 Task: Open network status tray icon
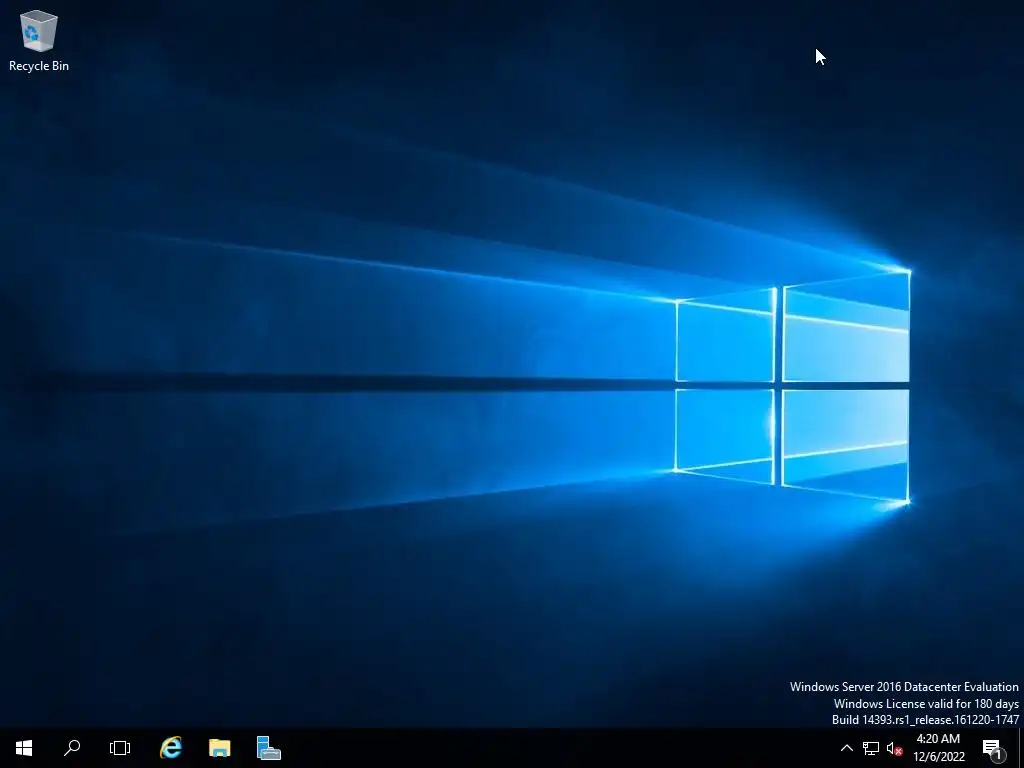(x=871, y=748)
